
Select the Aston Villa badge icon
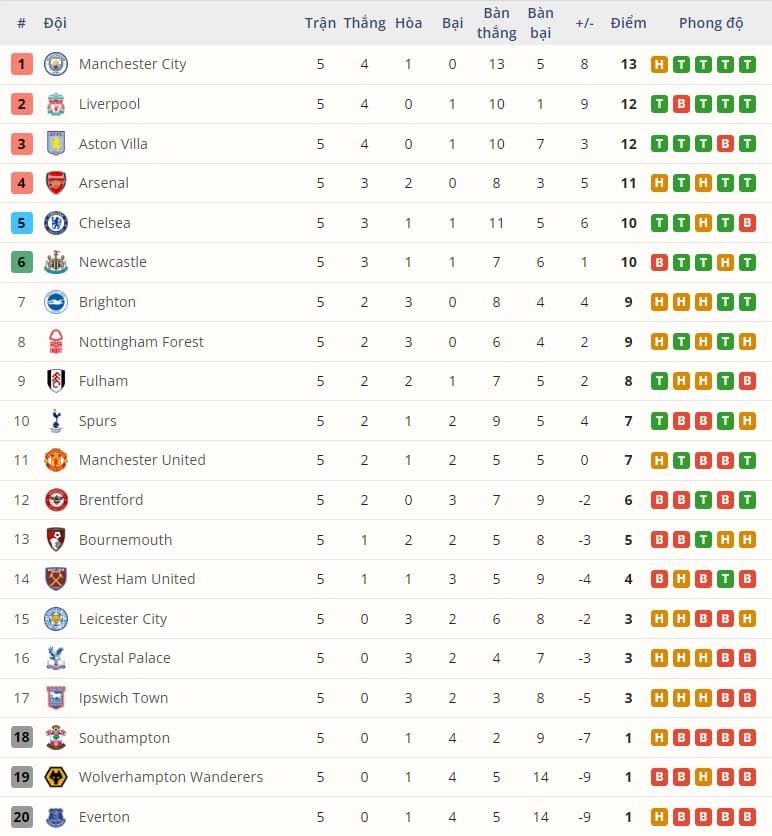tap(57, 143)
